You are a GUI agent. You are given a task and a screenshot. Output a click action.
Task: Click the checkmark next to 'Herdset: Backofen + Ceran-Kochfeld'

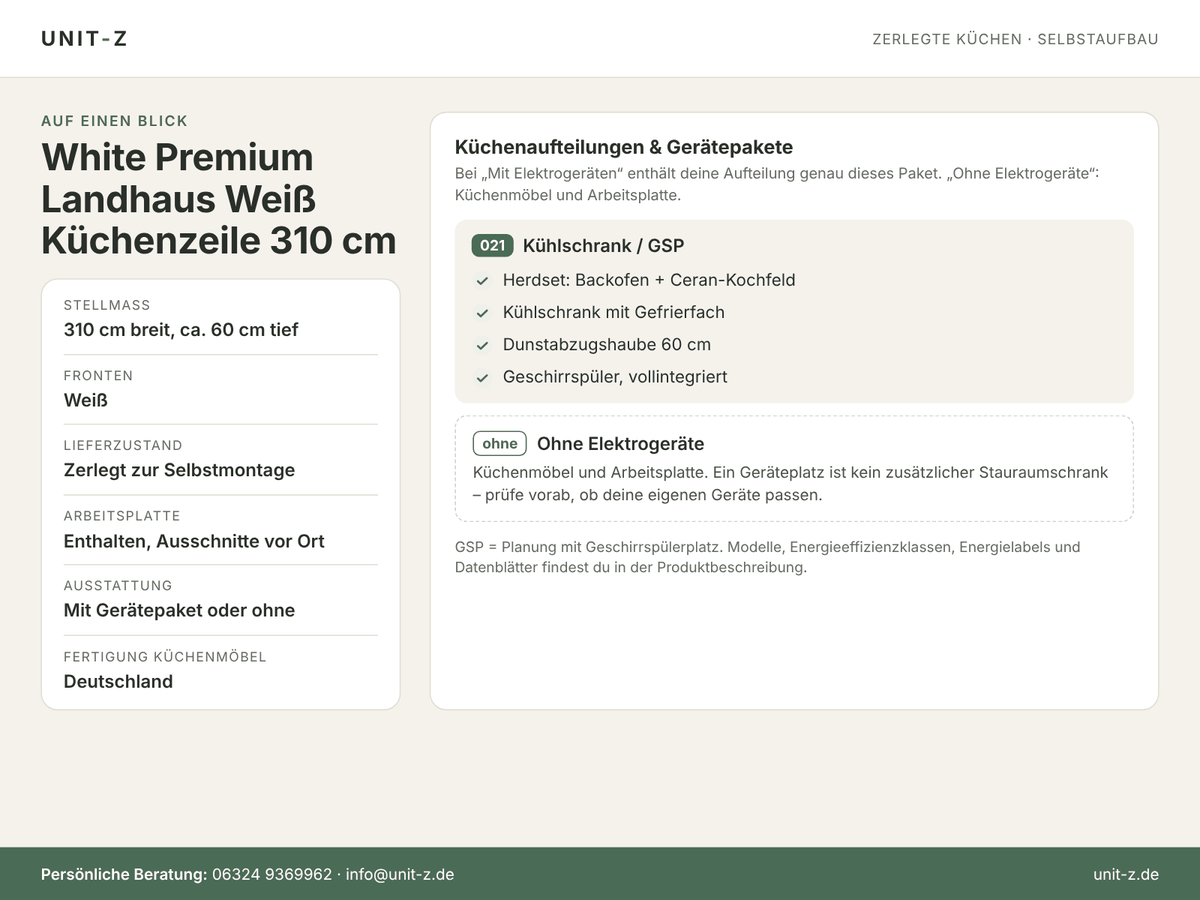pos(482,281)
